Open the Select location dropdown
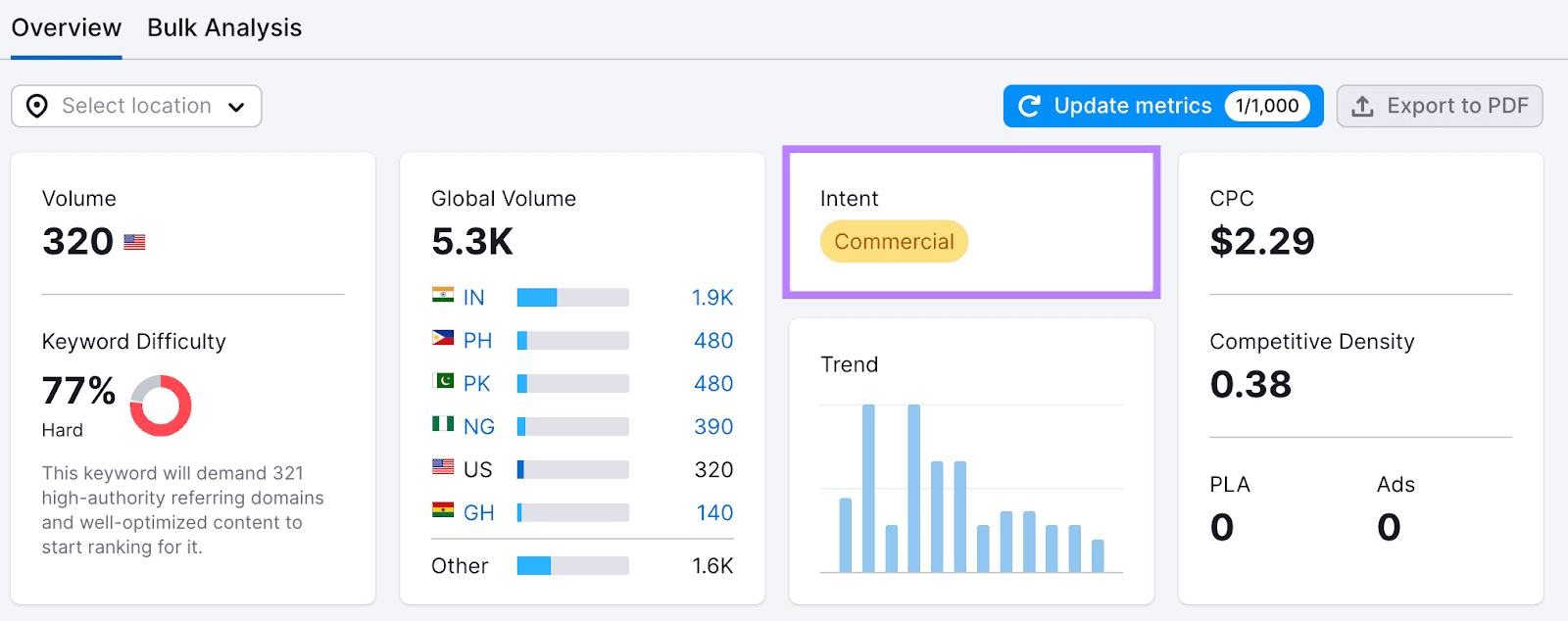This screenshot has height=621, width=1568. click(x=136, y=106)
